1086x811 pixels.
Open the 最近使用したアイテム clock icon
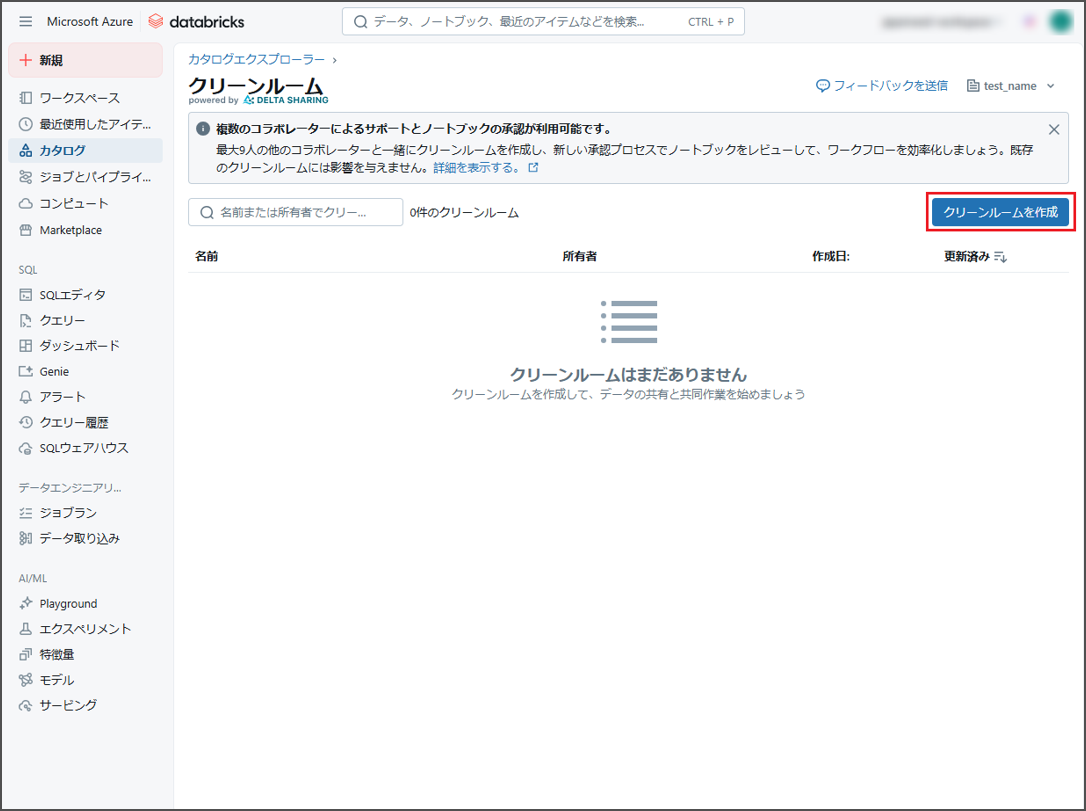click(26, 124)
